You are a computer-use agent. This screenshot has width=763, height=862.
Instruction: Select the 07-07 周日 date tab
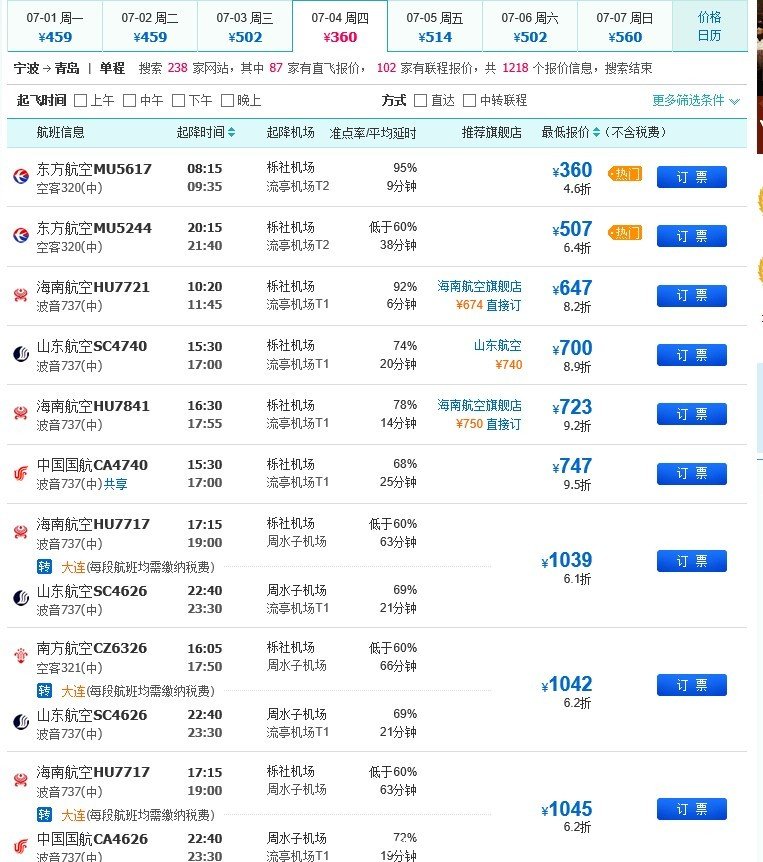[x=625, y=27]
